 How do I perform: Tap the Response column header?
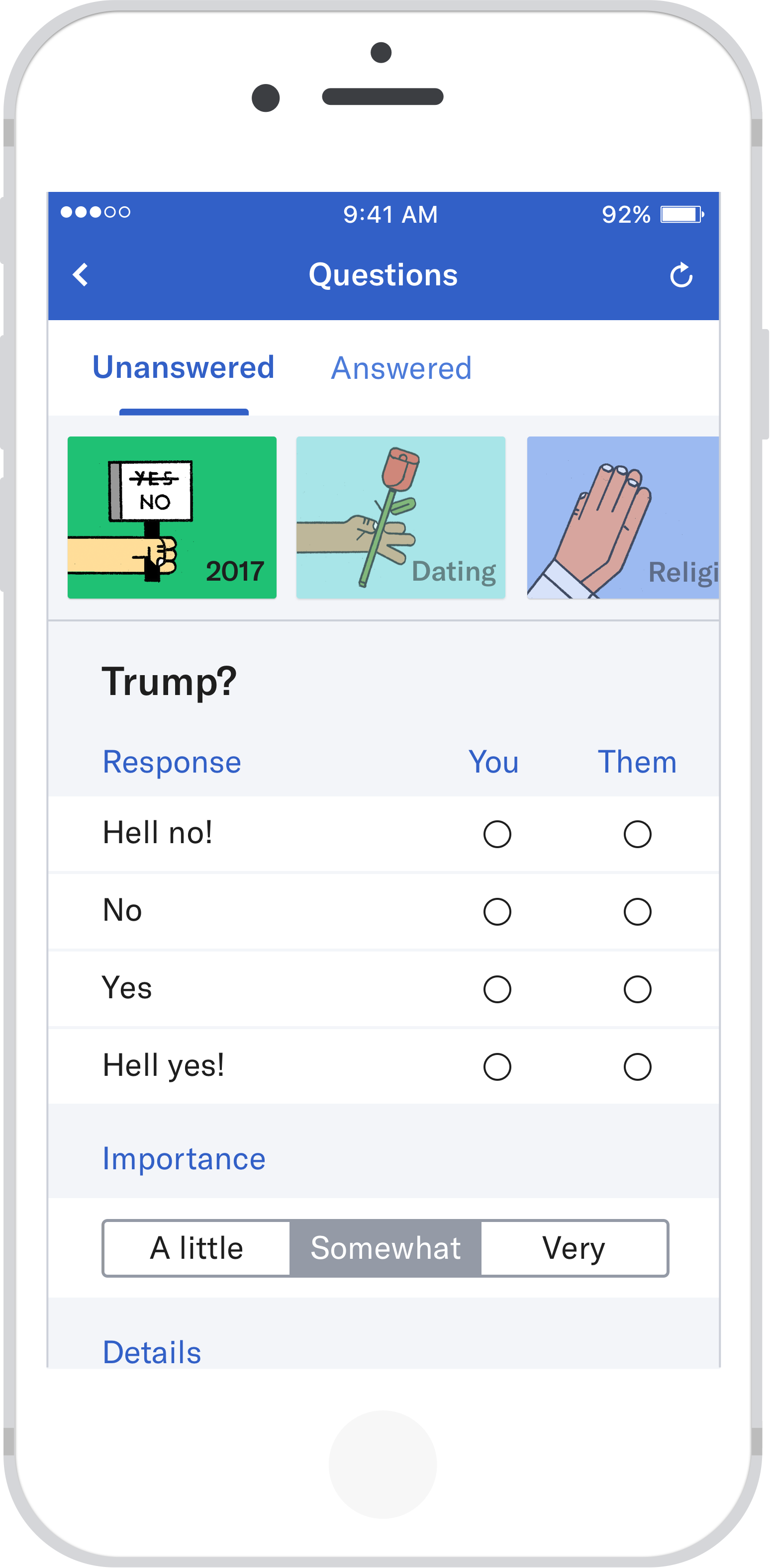171,761
